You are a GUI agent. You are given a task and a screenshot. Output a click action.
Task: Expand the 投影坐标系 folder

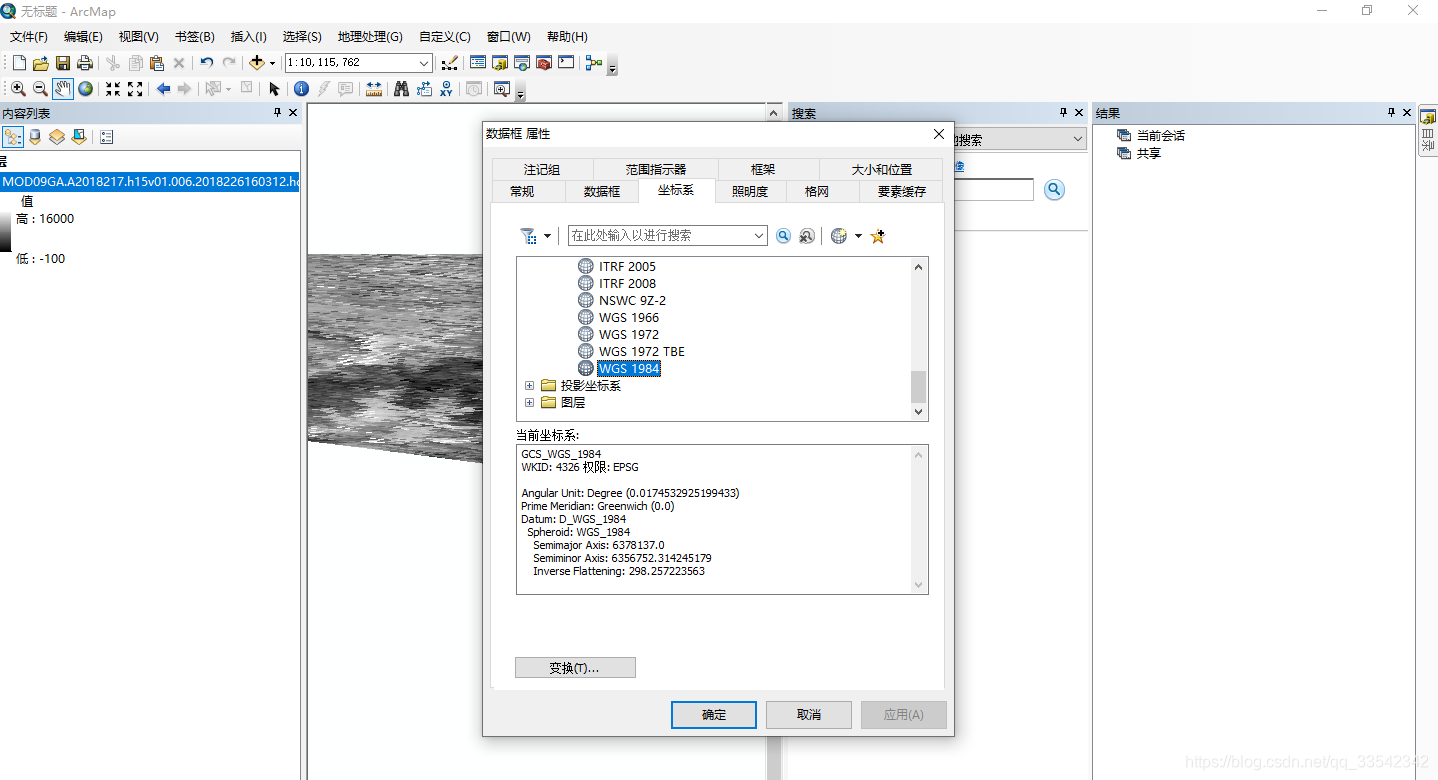tap(530, 386)
